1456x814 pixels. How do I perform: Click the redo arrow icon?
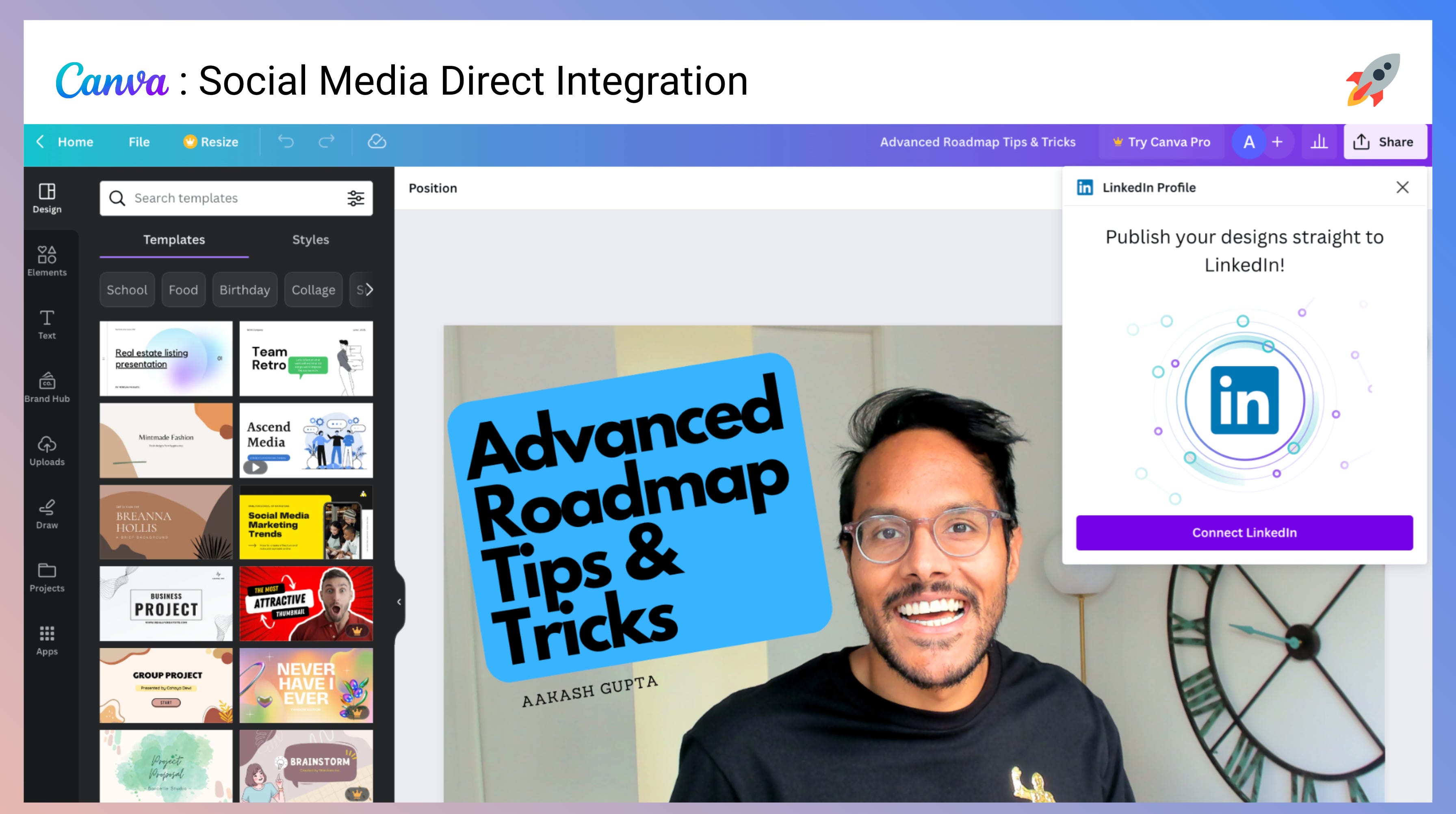327,141
